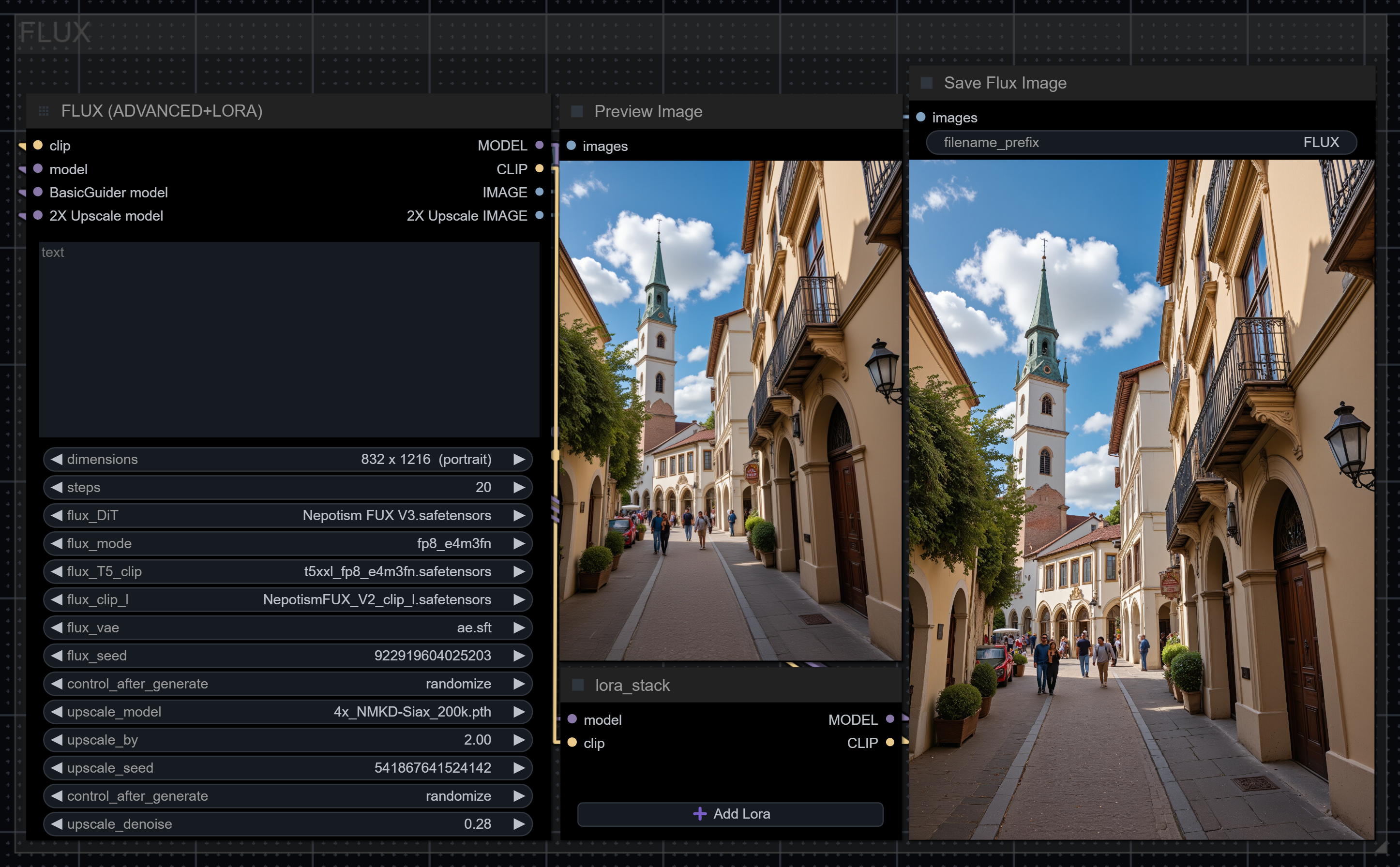Viewport: 1400px width, 867px height.
Task: Click the MODEL output connector on FLUX node
Action: [539, 145]
